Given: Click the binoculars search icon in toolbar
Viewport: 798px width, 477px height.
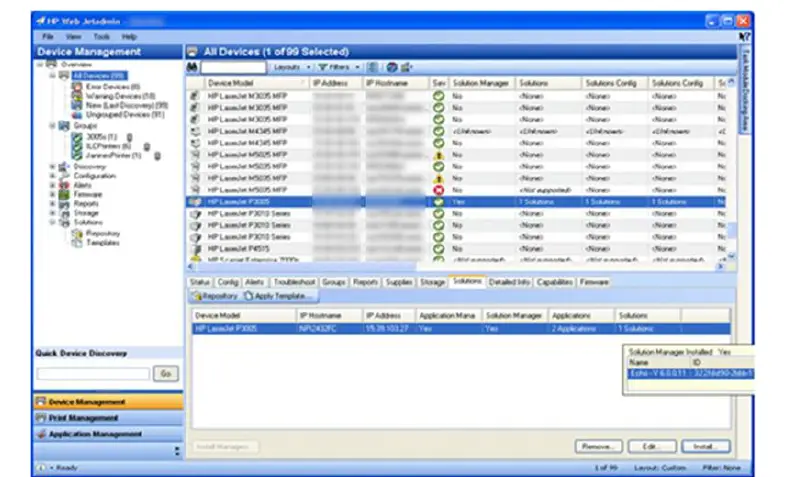Looking at the screenshot, I should [192, 67].
